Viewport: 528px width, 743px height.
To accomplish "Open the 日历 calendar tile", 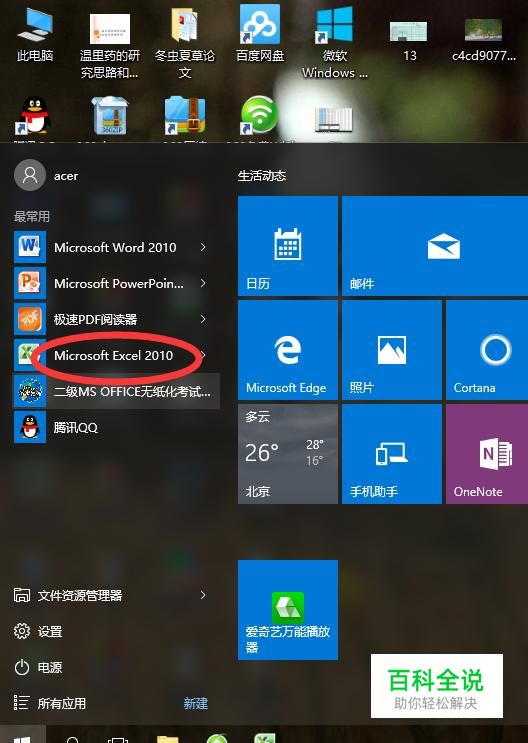I will click(x=288, y=246).
